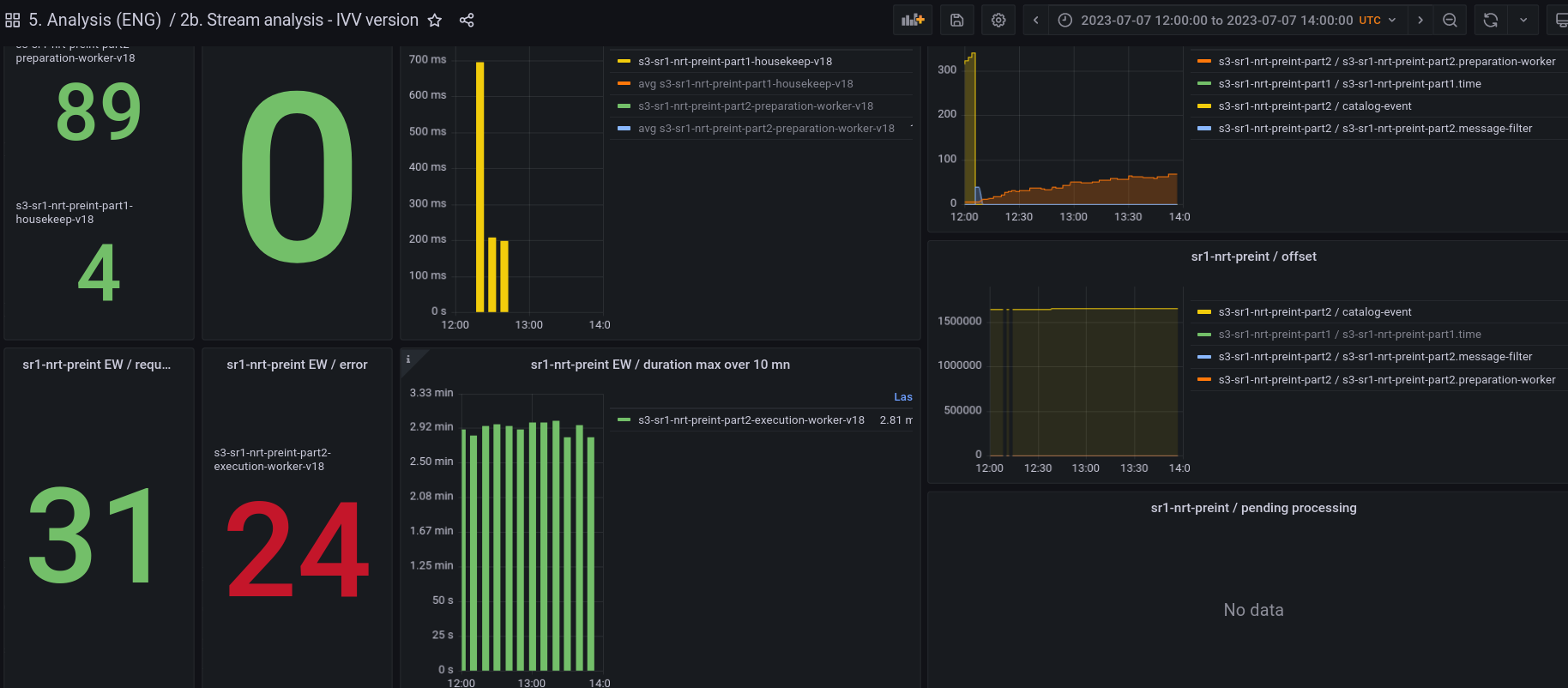
Task: Toggle avg s3-sr1-nrt-preint-part2-preparation-worker-v18 legend series
Action: [x=766, y=129]
